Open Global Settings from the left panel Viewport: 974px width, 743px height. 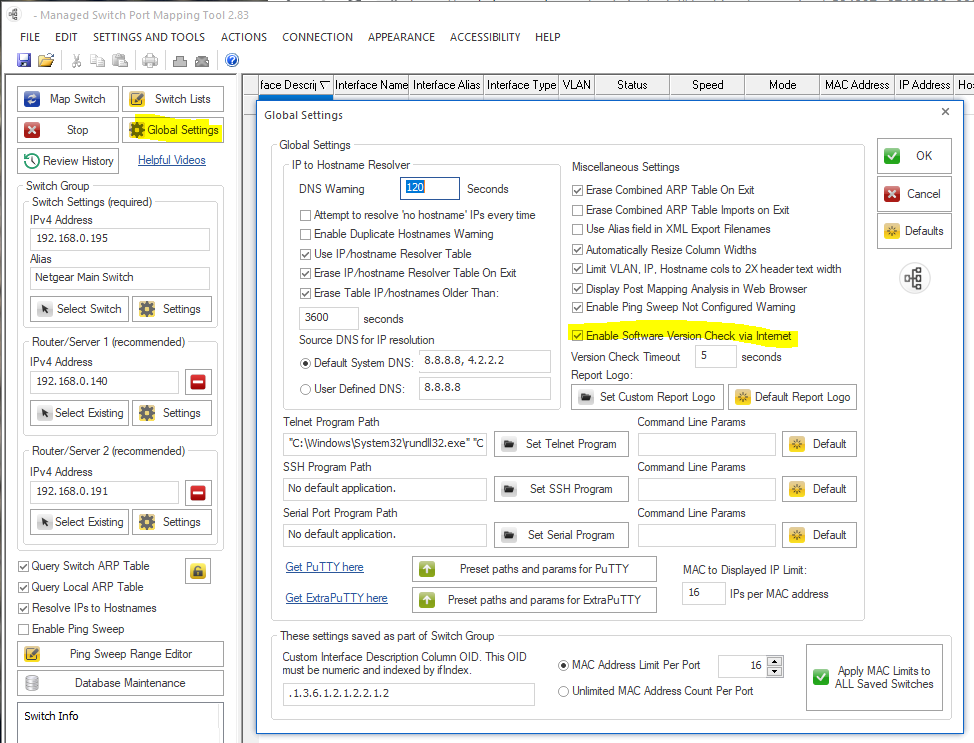[173, 130]
